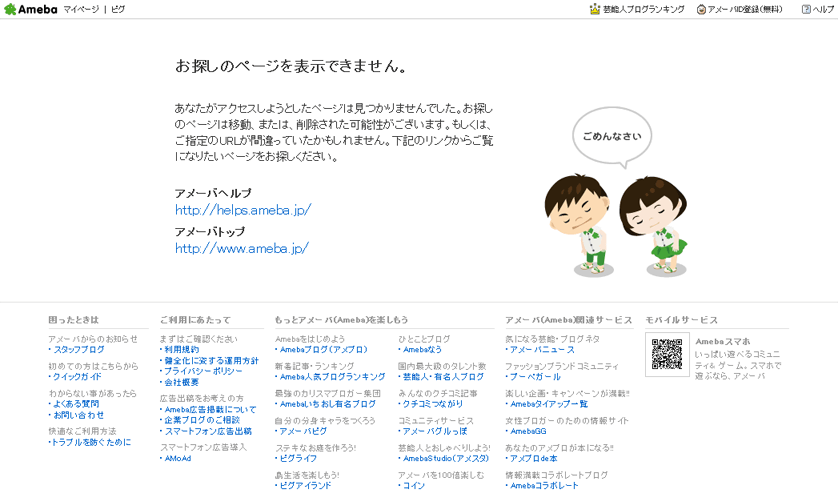Viewport: 838px width, 498px height.
Task: Open プーペガール link
Action: coord(536,377)
